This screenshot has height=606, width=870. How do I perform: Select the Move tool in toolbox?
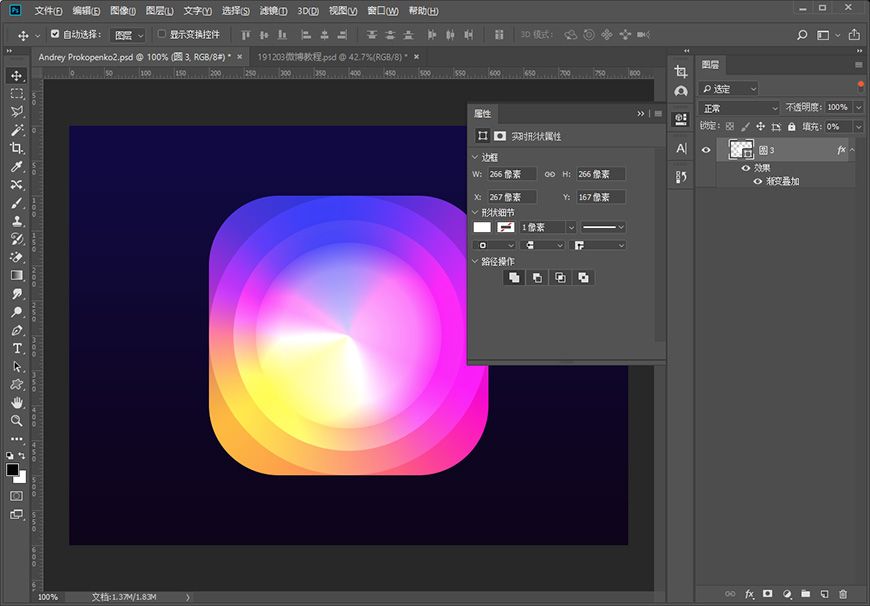17,75
